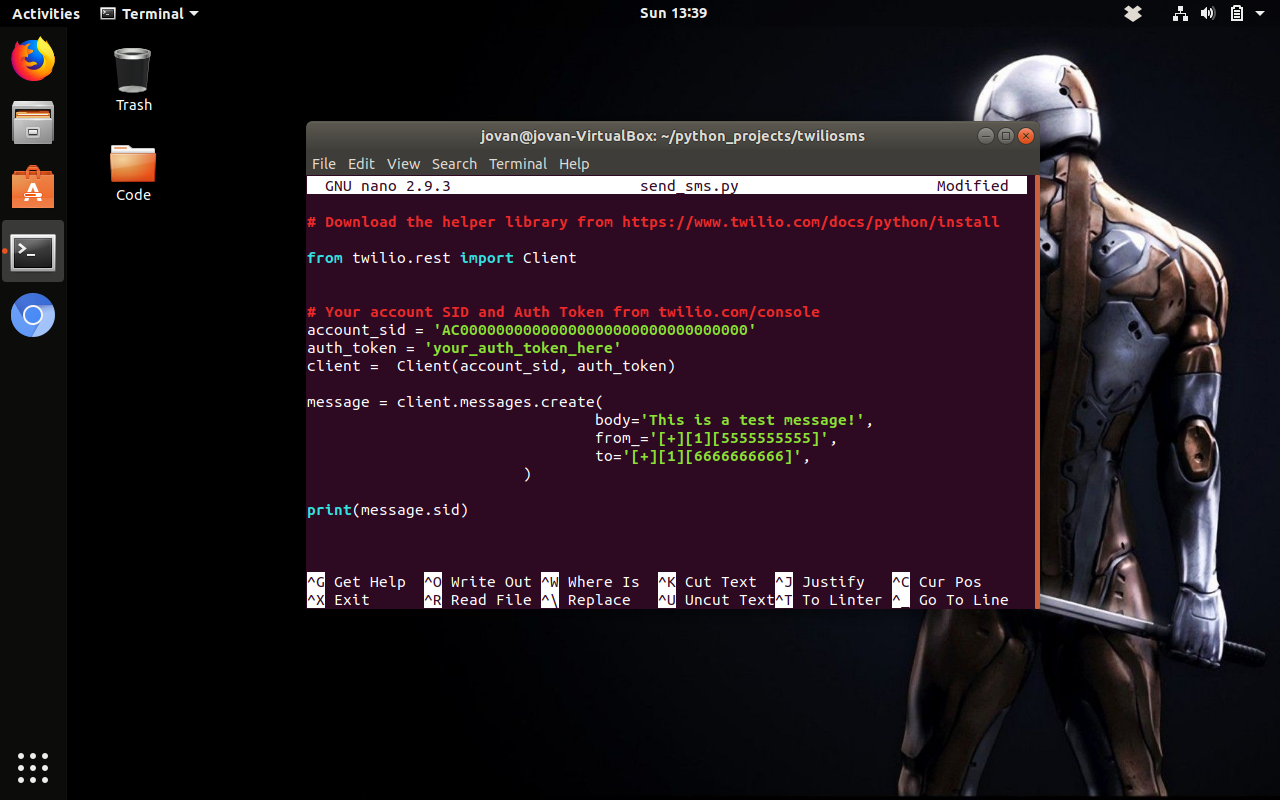Click the '^O Write Out' nano shortcut
Image resolution: width=1280 pixels, height=800 pixels.
[x=478, y=582]
